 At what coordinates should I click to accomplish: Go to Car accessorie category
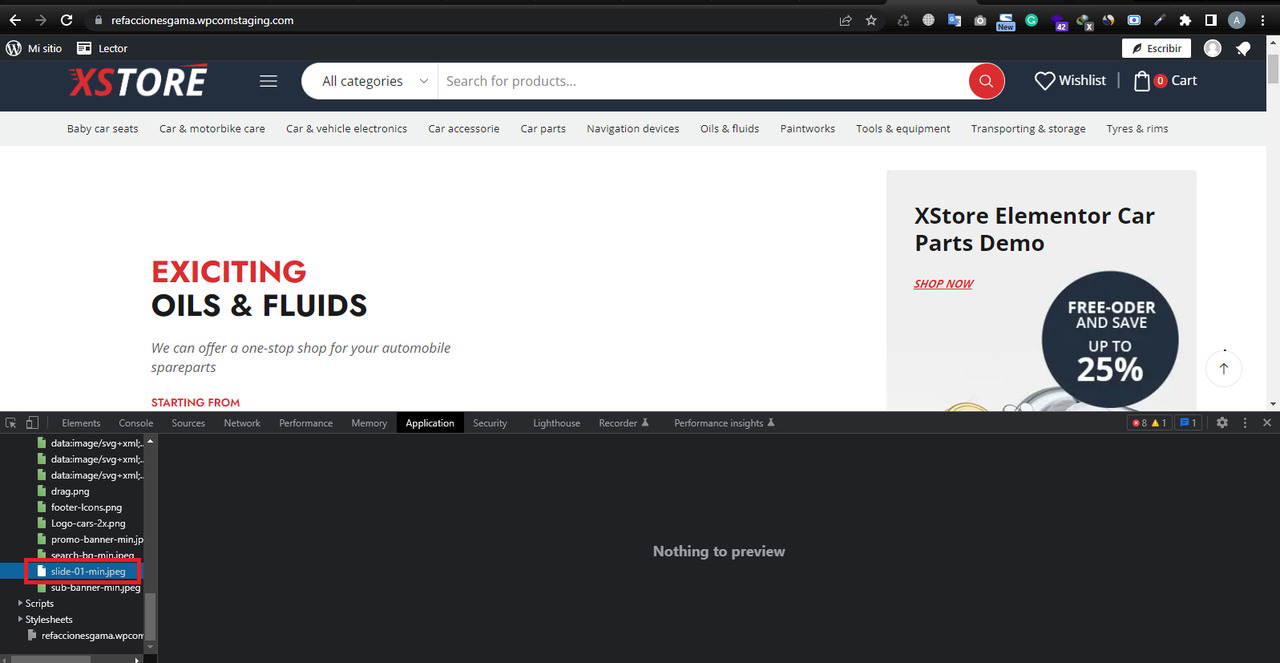464,129
